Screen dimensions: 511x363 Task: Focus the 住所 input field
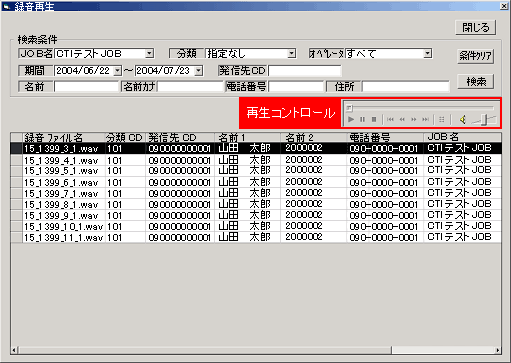(x=406, y=87)
